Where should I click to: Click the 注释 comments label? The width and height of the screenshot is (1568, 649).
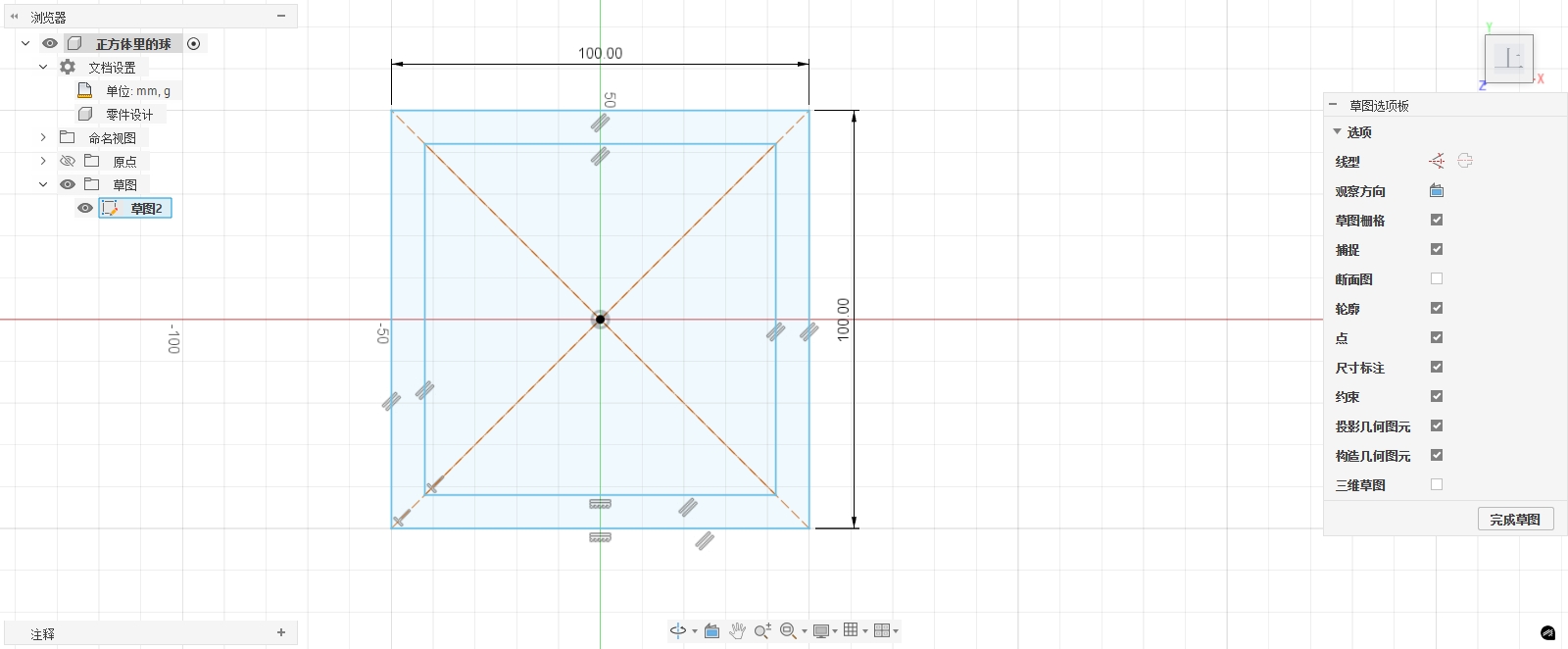(x=43, y=634)
